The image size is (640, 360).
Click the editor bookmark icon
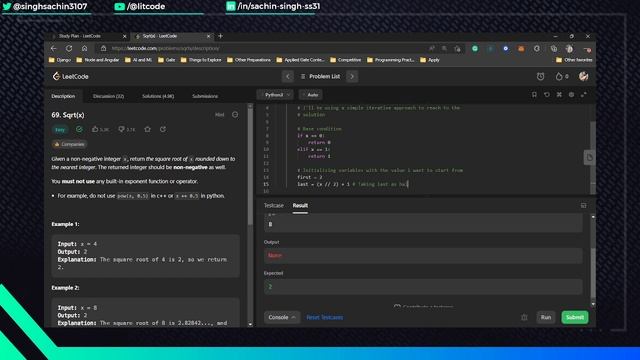pos(534,95)
